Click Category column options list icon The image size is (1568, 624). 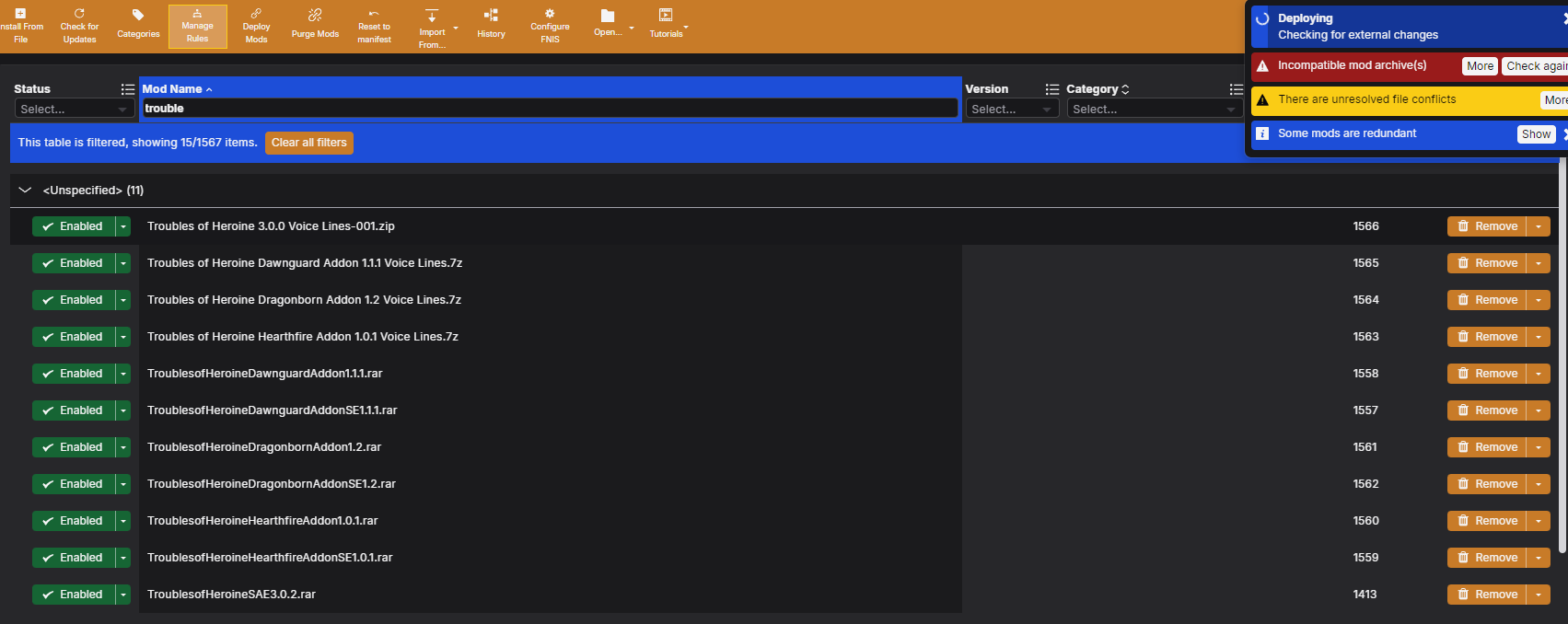click(x=1237, y=89)
